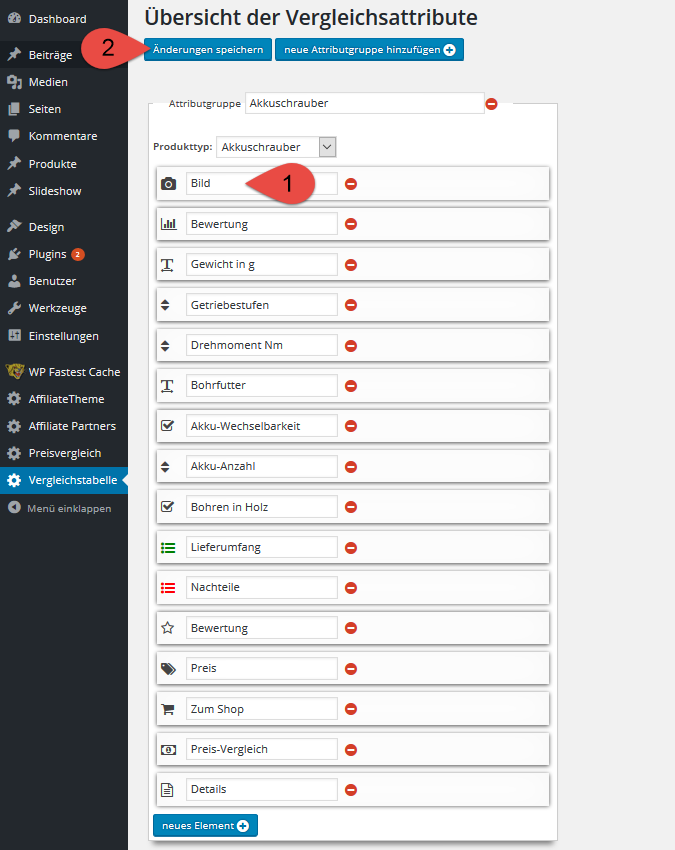Remove the Nachteile attribute
This screenshot has width=675, height=850.
tap(351, 588)
